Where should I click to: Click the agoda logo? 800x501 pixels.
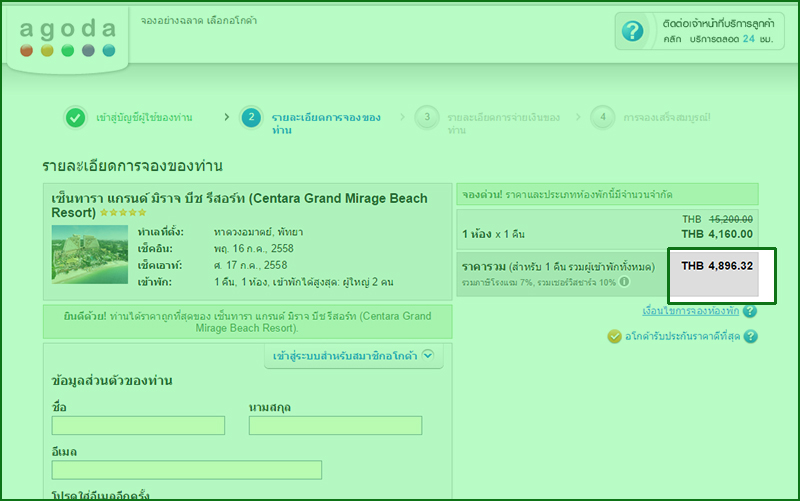coord(67,37)
